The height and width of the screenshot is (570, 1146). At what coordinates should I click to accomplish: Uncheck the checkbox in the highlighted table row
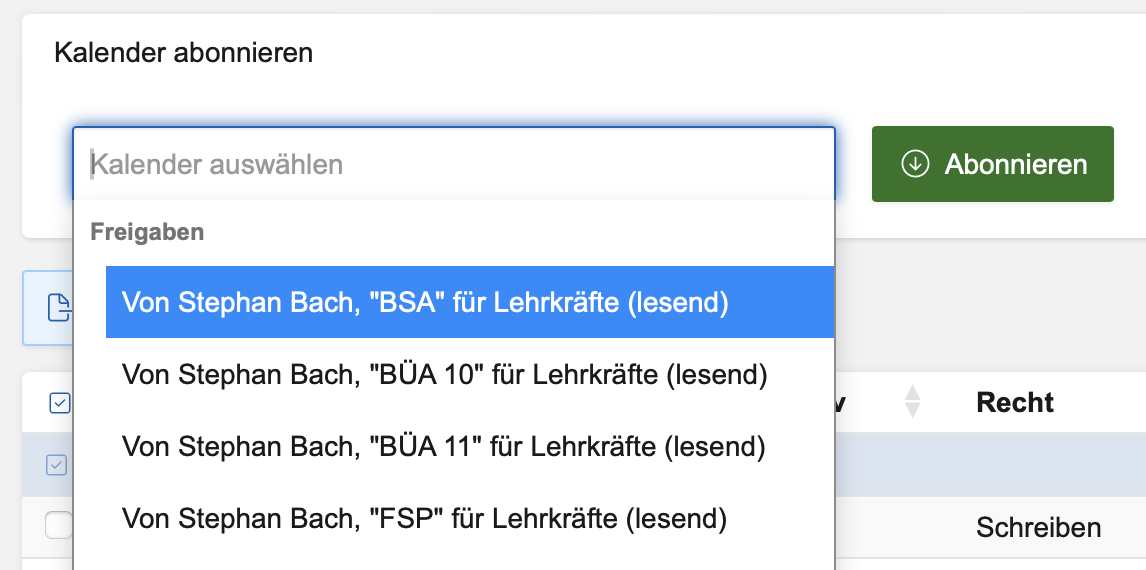click(x=58, y=465)
